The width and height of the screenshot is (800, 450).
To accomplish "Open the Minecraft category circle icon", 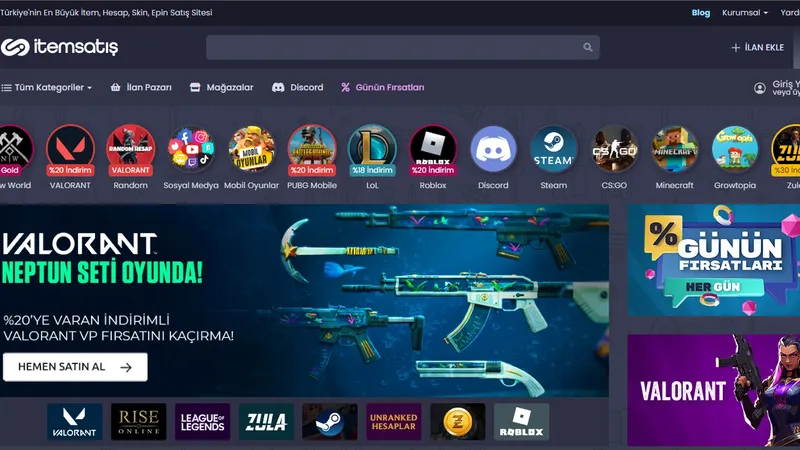I will (x=674, y=150).
